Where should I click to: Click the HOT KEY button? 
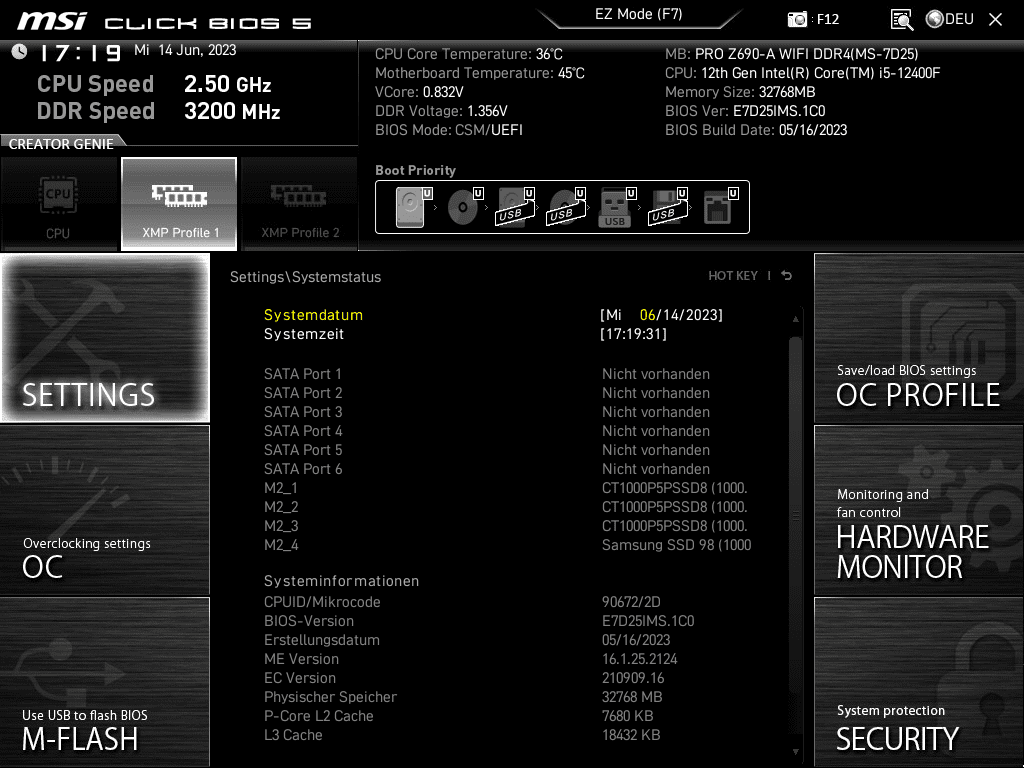pos(733,276)
